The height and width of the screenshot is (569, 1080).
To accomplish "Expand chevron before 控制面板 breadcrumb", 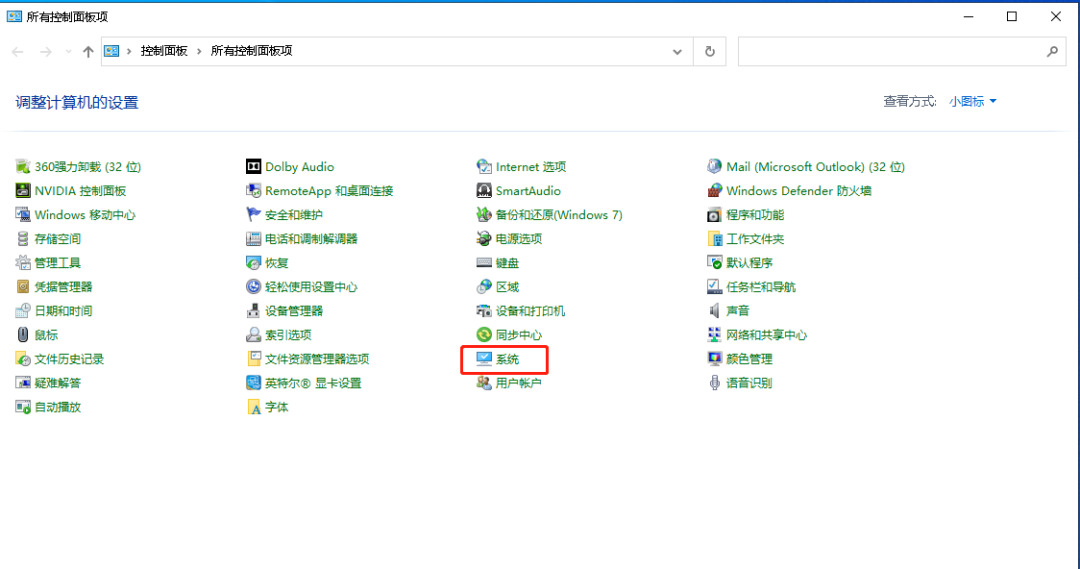I will (x=129, y=51).
